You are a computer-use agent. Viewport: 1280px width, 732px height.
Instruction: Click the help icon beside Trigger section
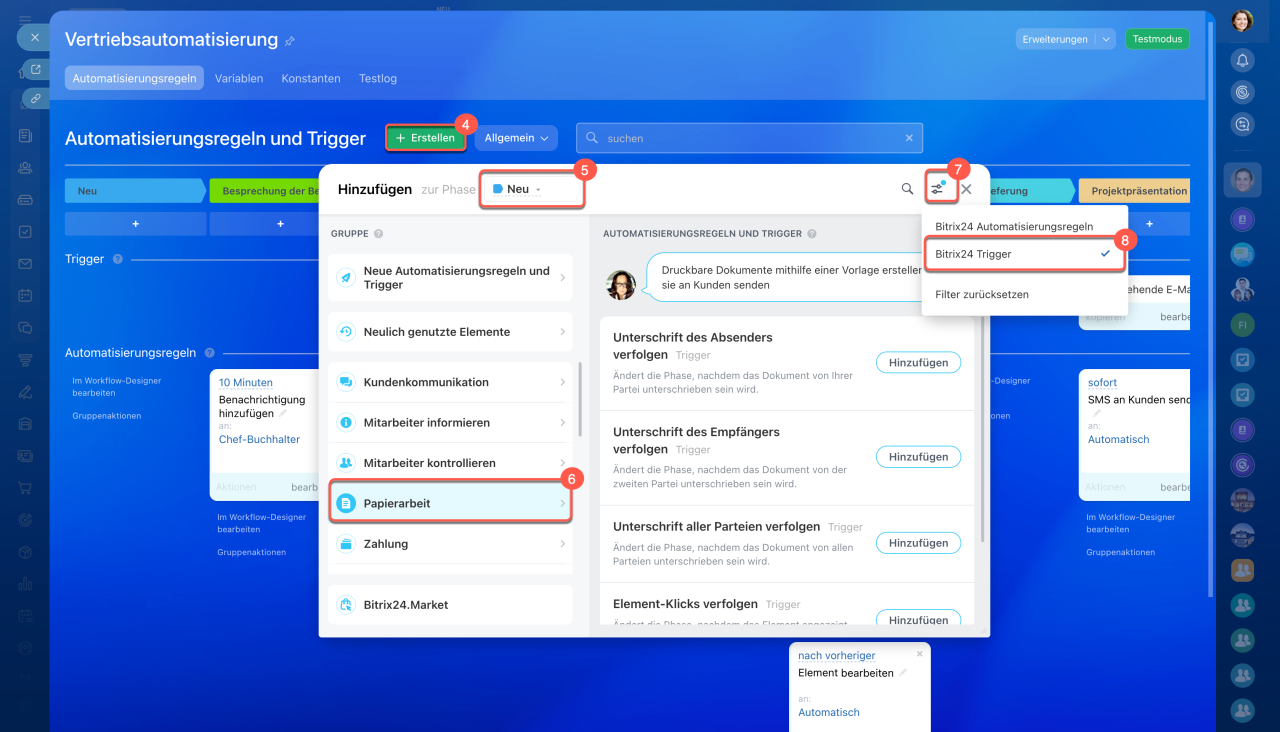(x=118, y=259)
